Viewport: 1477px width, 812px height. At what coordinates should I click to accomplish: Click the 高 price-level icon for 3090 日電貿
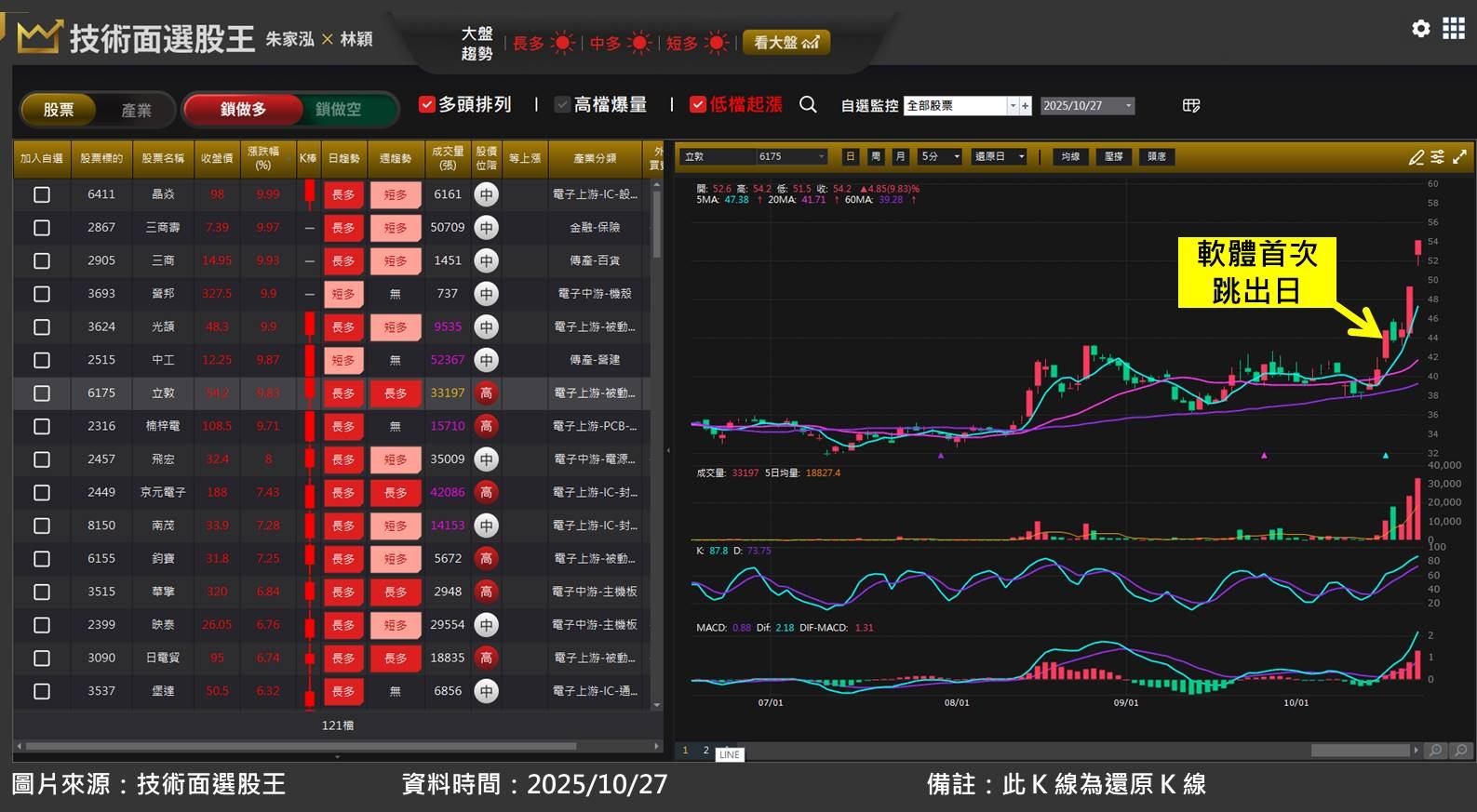(x=486, y=658)
